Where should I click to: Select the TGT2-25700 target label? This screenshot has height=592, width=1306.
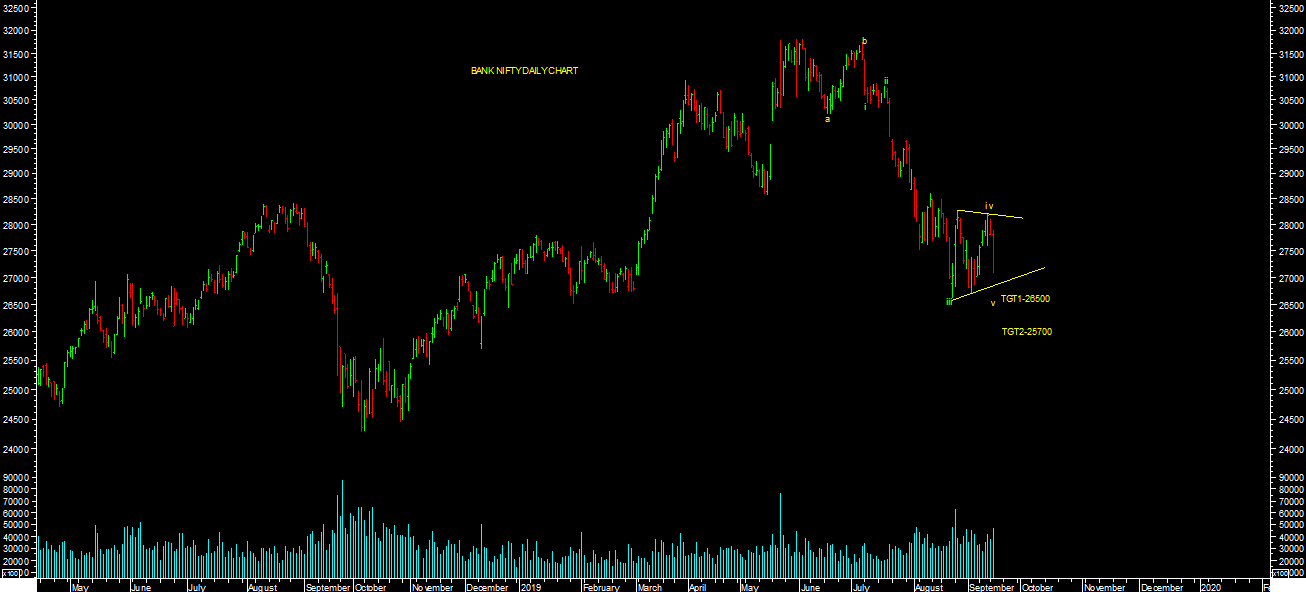point(1026,332)
